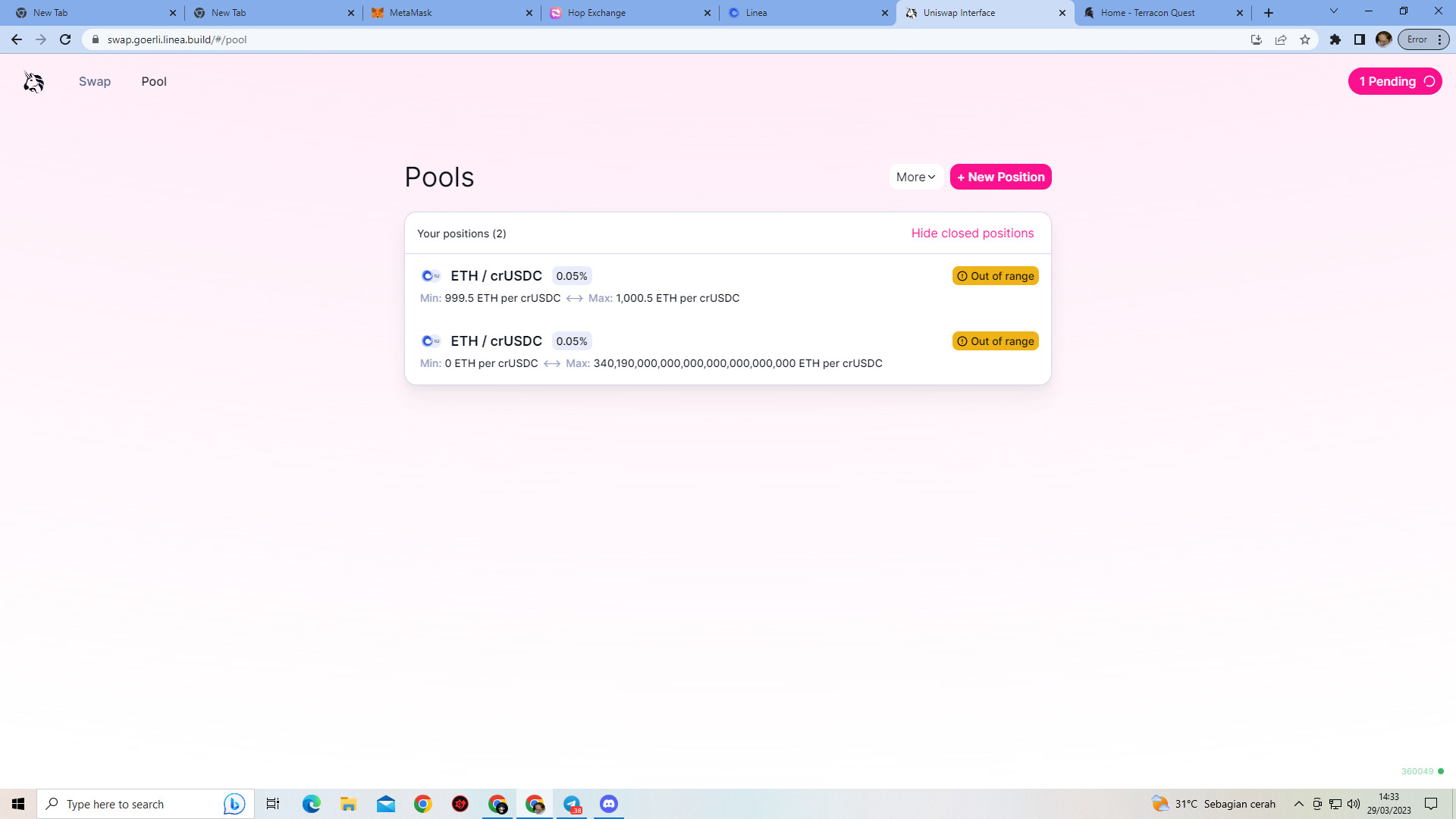The height and width of the screenshot is (819, 1456).
Task: Open Telegram from taskbar
Action: click(572, 804)
